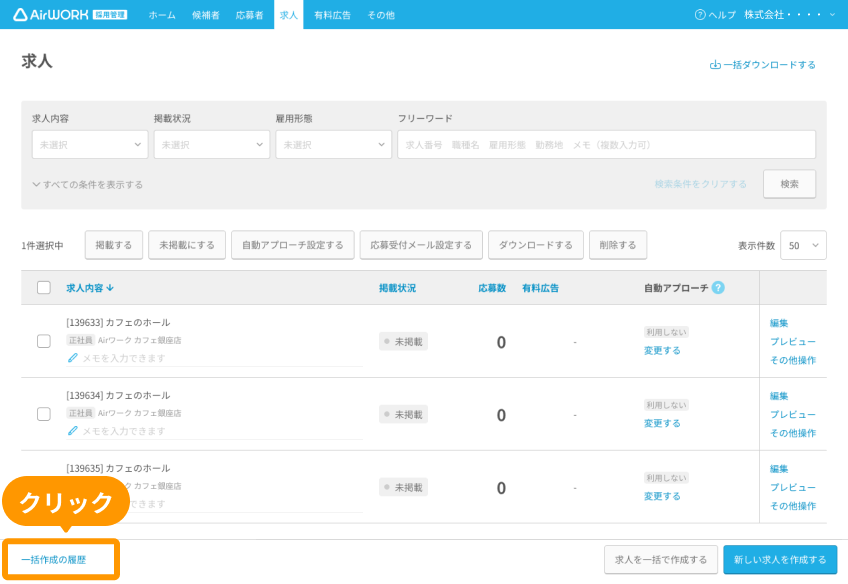Open the 株式会社 account menu
This screenshot has height=584, width=848.
tap(790, 15)
